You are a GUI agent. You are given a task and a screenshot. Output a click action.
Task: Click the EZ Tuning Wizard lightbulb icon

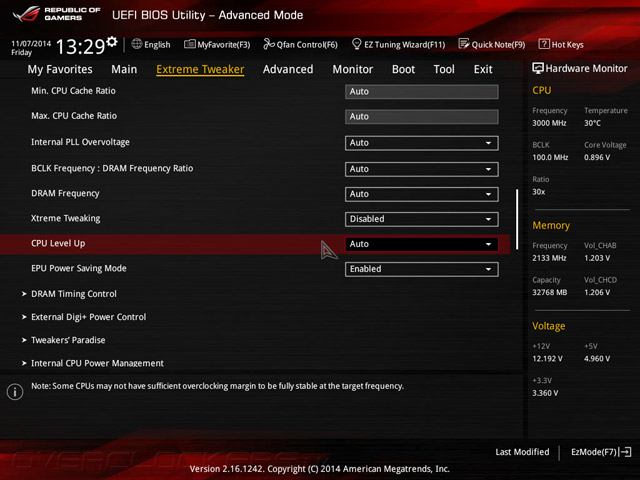point(356,44)
